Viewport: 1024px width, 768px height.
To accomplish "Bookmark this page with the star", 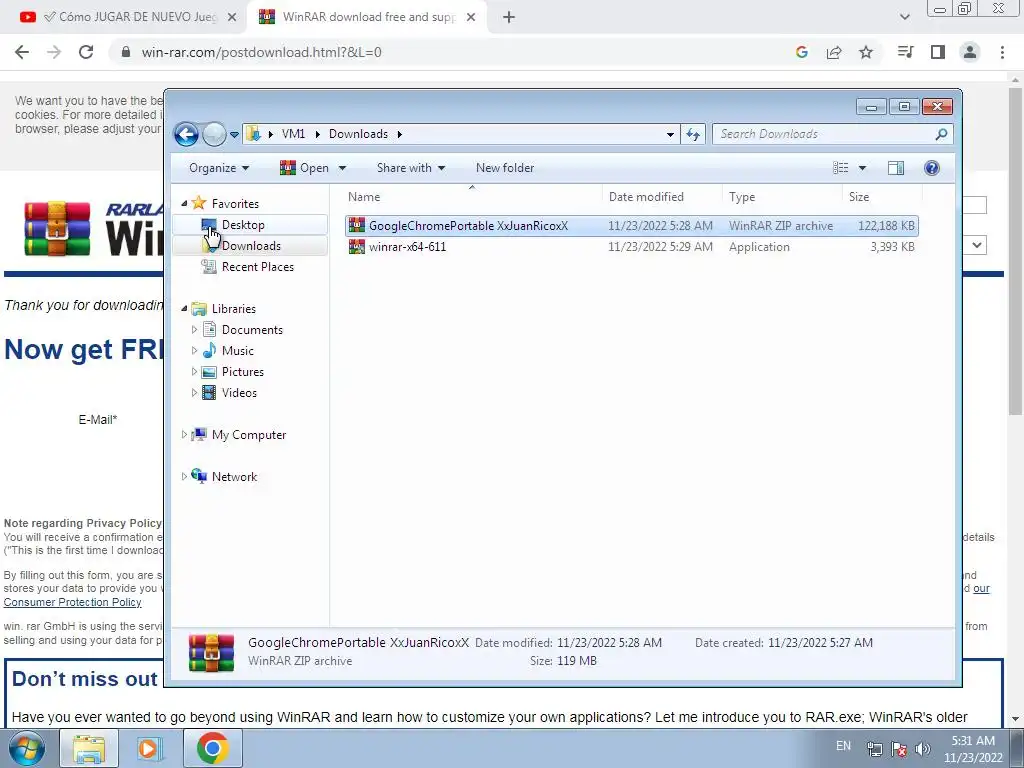I will (866, 52).
